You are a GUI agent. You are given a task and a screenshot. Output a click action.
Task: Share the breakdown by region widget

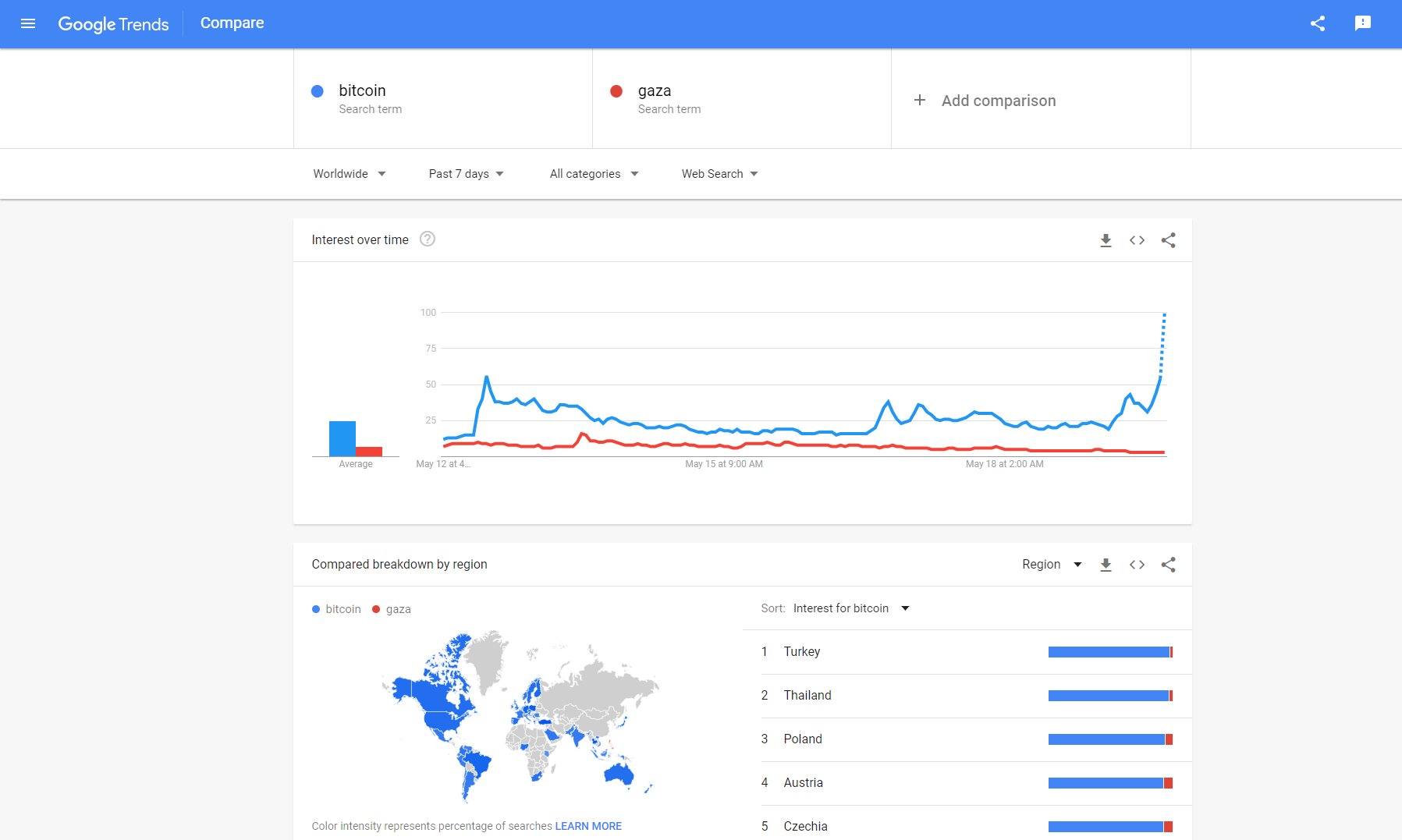pos(1168,565)
